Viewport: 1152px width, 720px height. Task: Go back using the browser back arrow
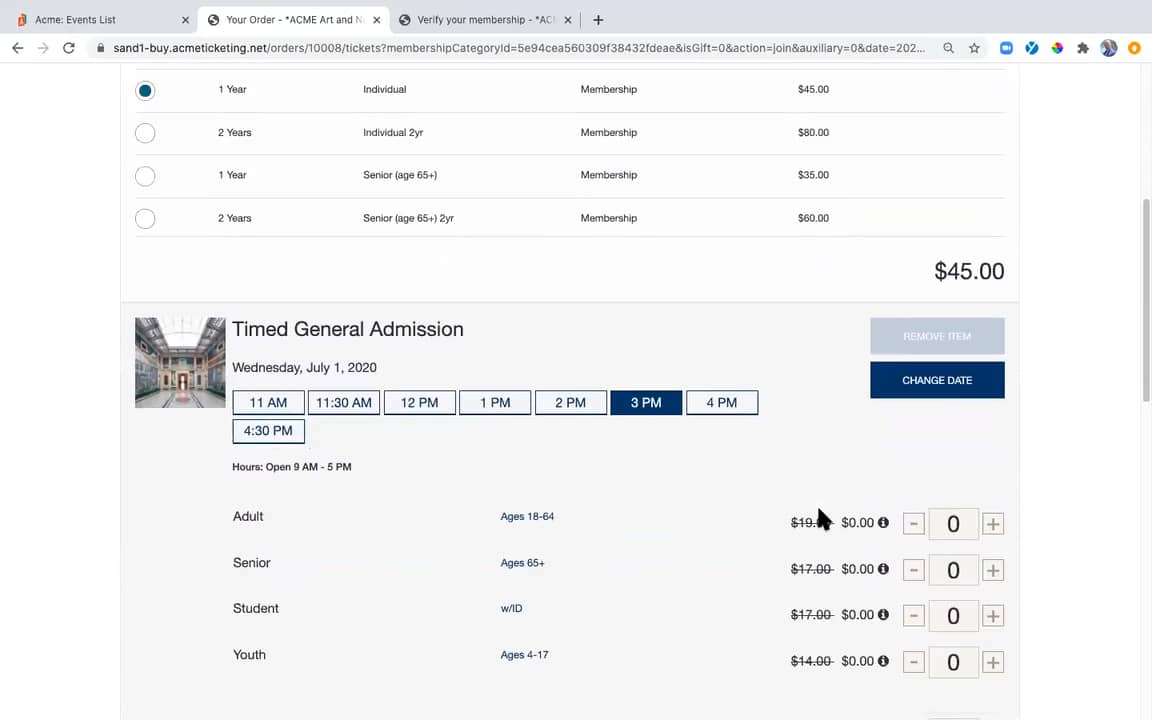18,48
